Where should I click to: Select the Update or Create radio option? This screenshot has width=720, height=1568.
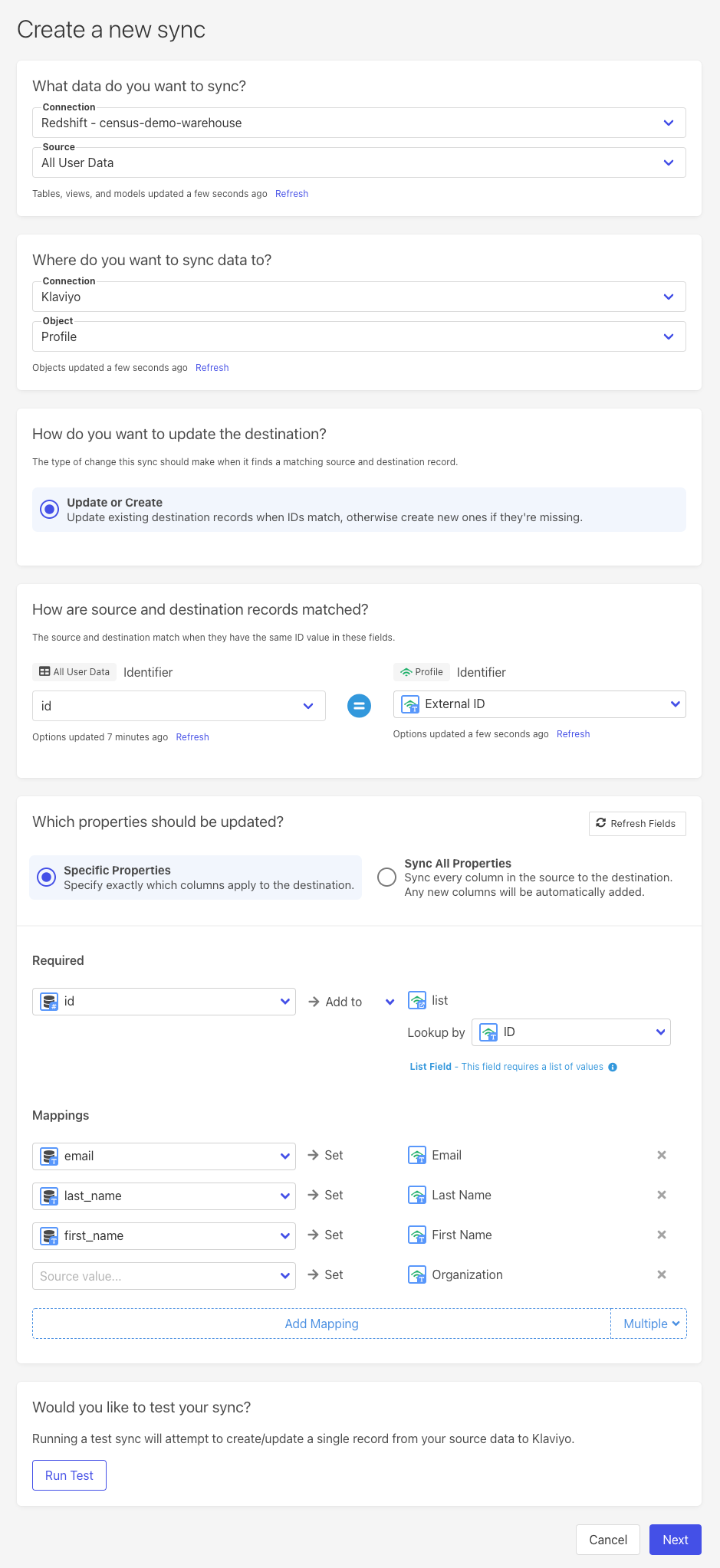50,510
